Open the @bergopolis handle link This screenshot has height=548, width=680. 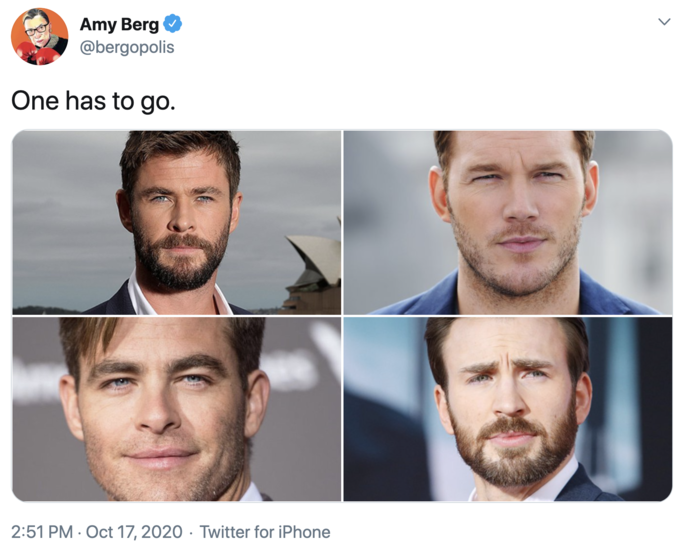tap(126, 47)
